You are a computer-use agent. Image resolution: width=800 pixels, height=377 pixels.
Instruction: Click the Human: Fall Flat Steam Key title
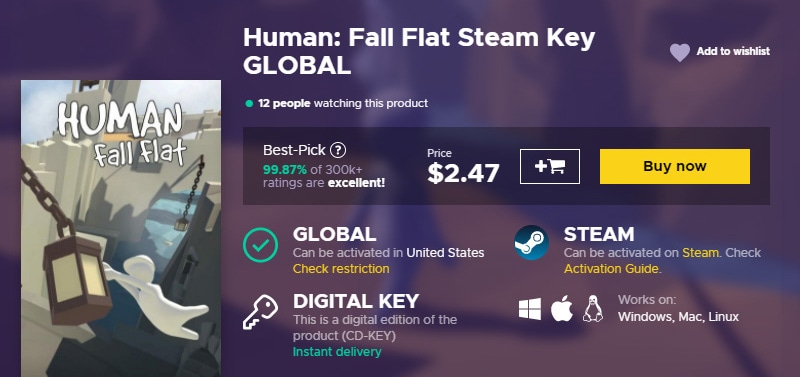419,51
